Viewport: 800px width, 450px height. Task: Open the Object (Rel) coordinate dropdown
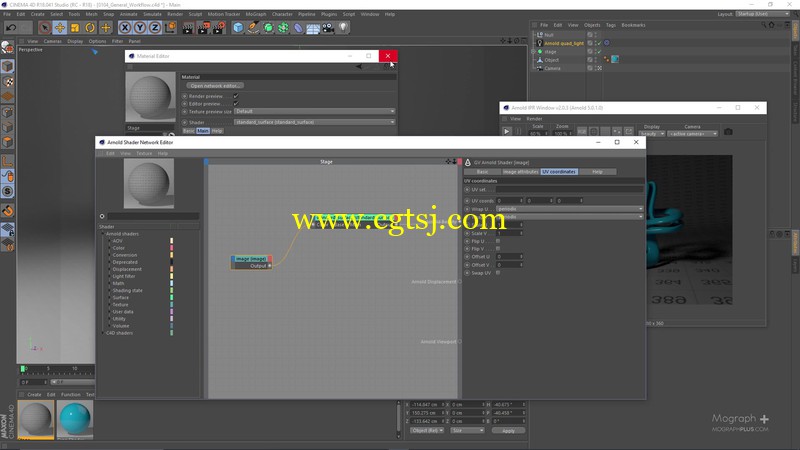point(427,431)
